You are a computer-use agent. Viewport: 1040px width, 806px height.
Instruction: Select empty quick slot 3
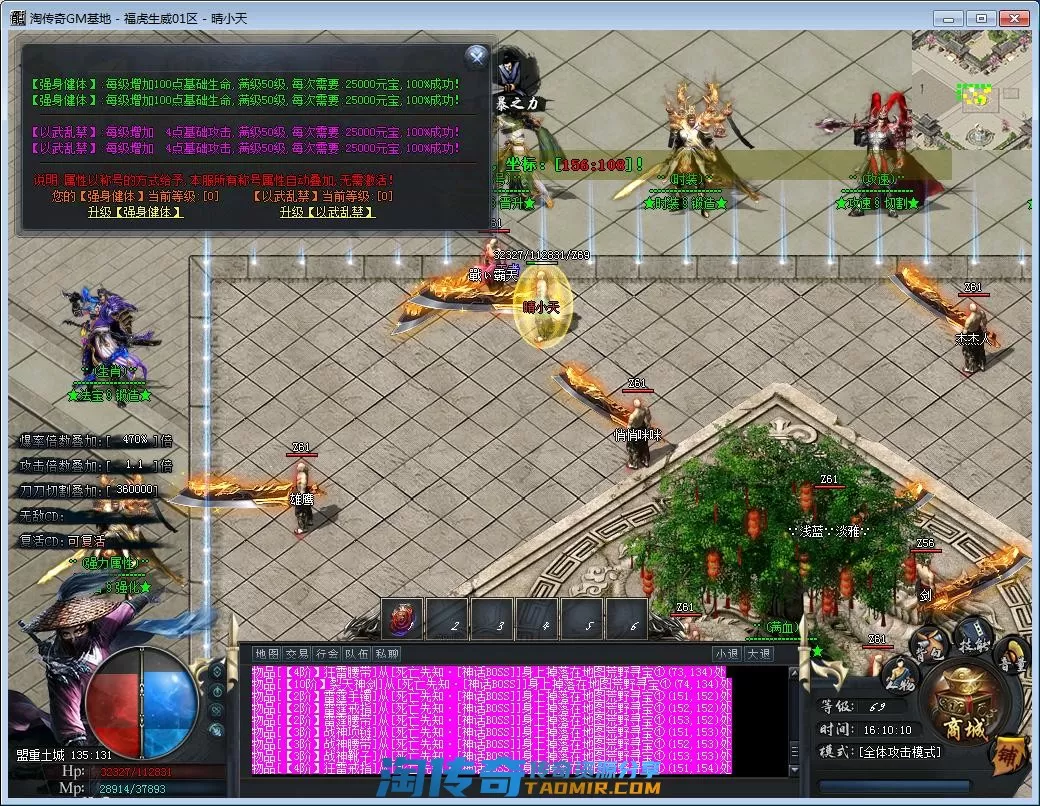(x=492, y=618)
